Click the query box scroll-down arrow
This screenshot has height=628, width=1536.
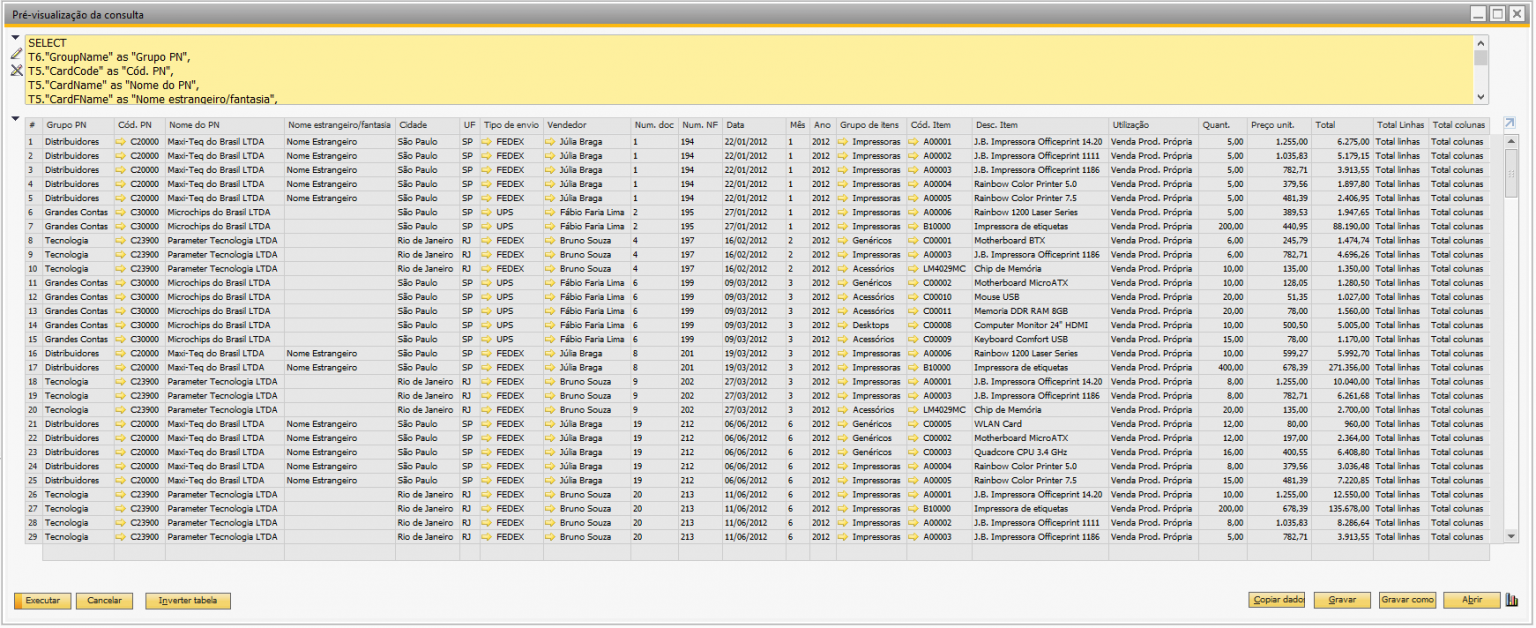1481,97
